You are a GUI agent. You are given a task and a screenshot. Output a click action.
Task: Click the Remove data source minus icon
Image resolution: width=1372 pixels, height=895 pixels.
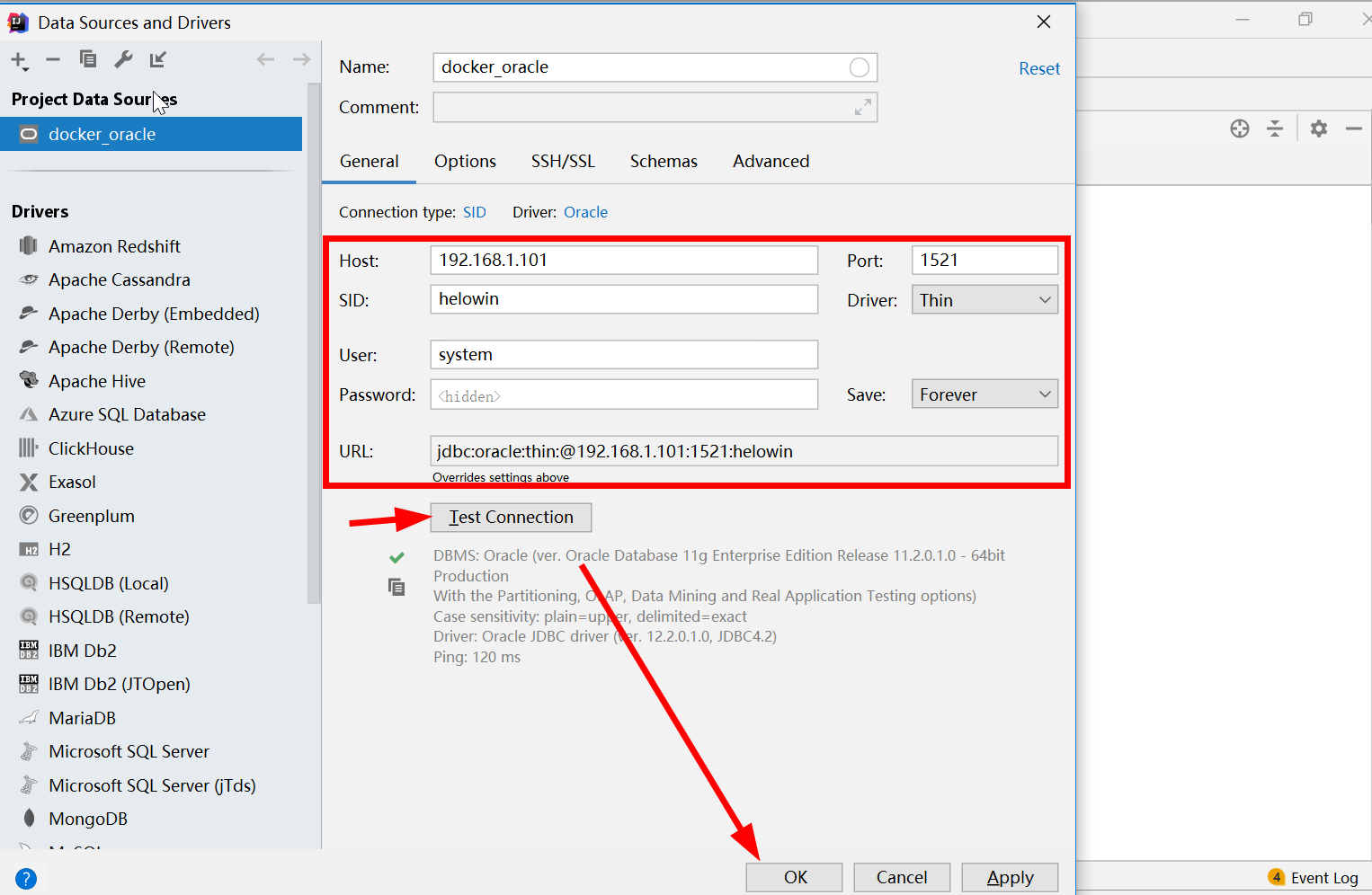pos(53,59)
